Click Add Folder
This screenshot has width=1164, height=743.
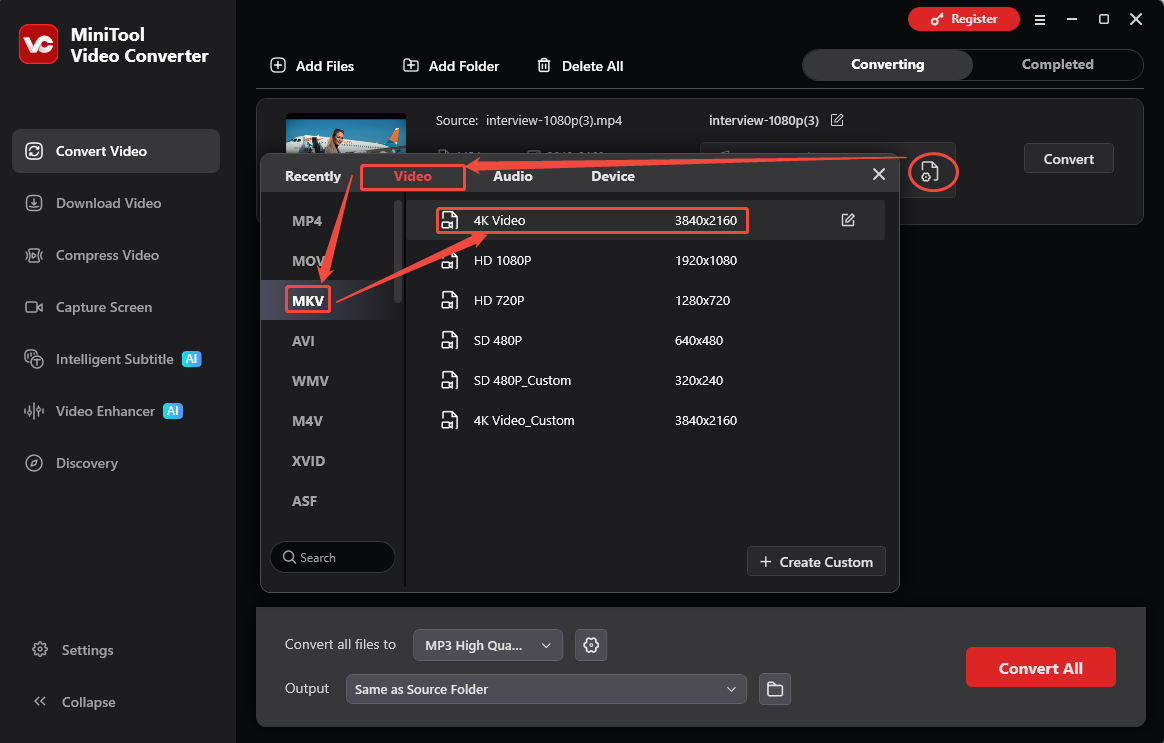451,66
